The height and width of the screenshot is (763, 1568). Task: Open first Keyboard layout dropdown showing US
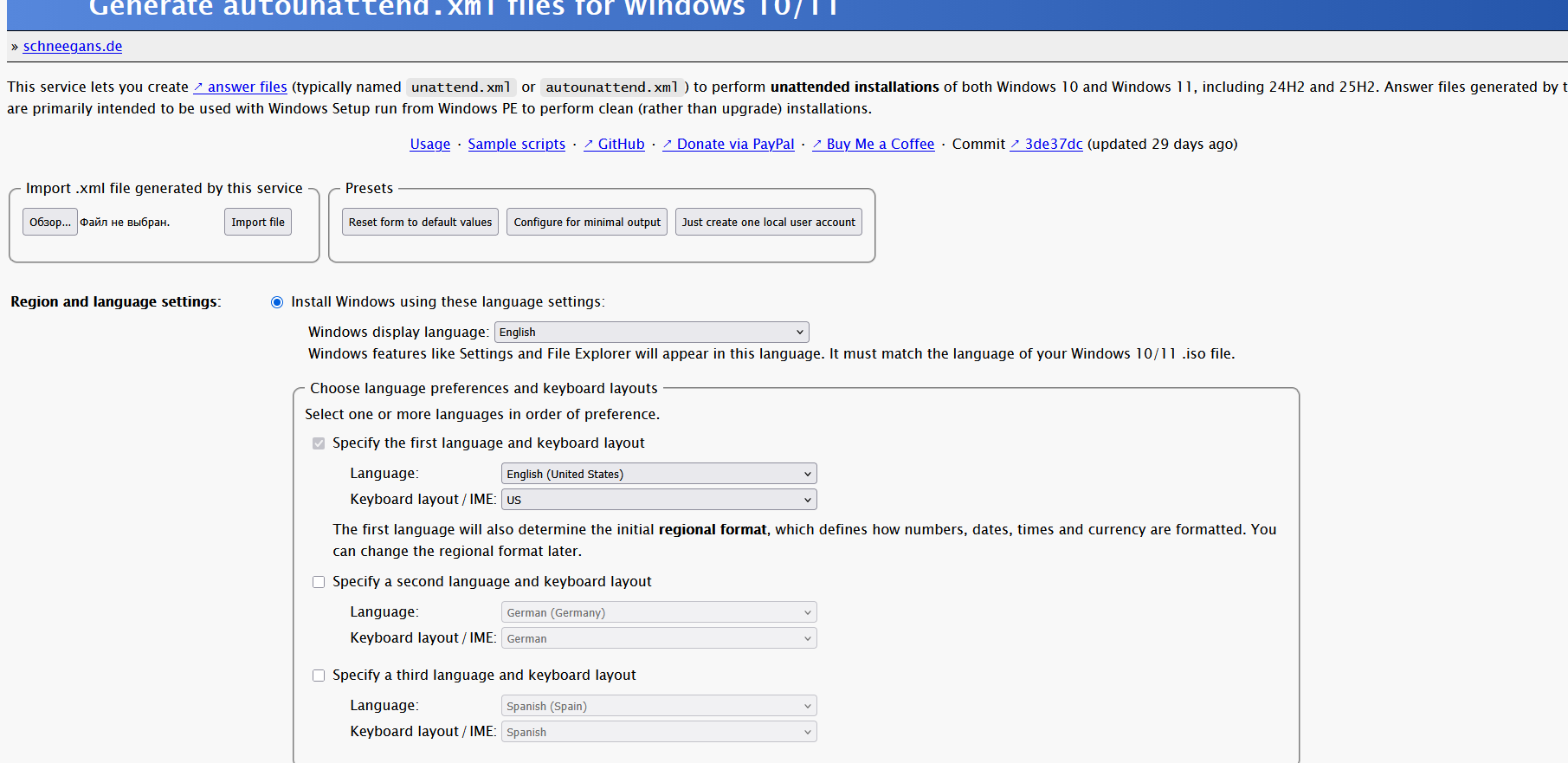coord(659,500)
